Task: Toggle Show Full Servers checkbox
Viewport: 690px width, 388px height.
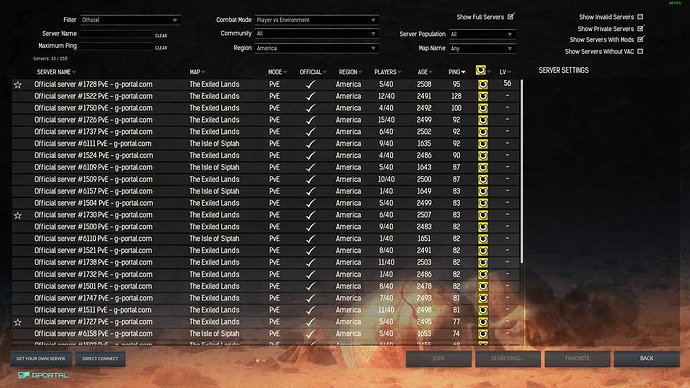Action: tap(510, 17)
